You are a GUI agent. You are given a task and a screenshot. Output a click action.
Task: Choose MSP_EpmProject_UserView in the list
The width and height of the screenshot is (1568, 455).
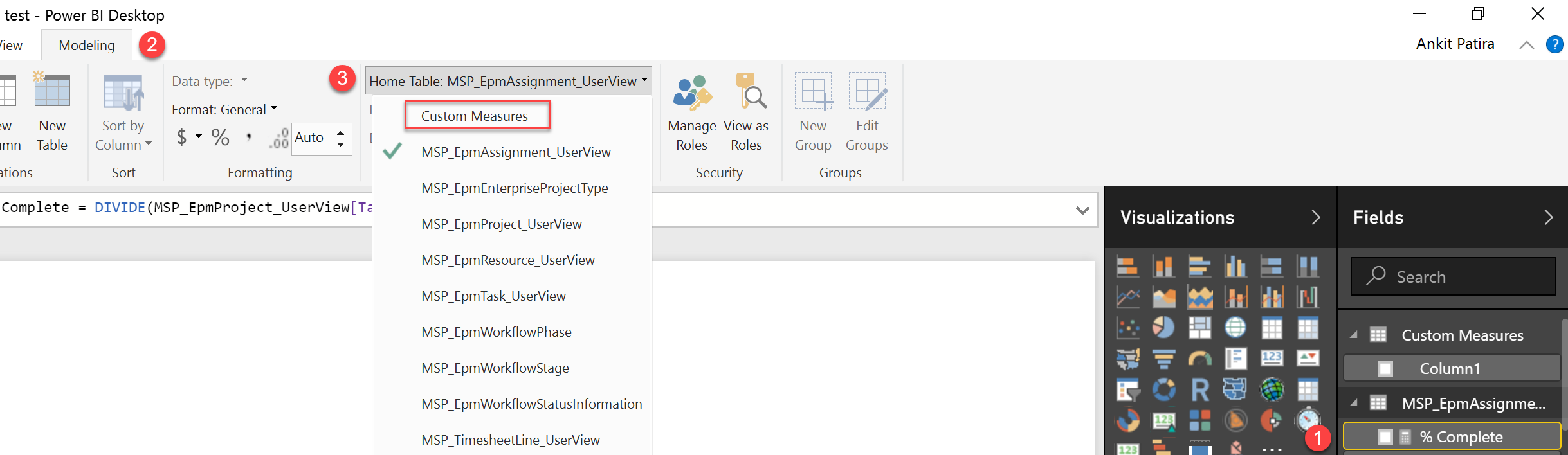click(x=502, y=224)
